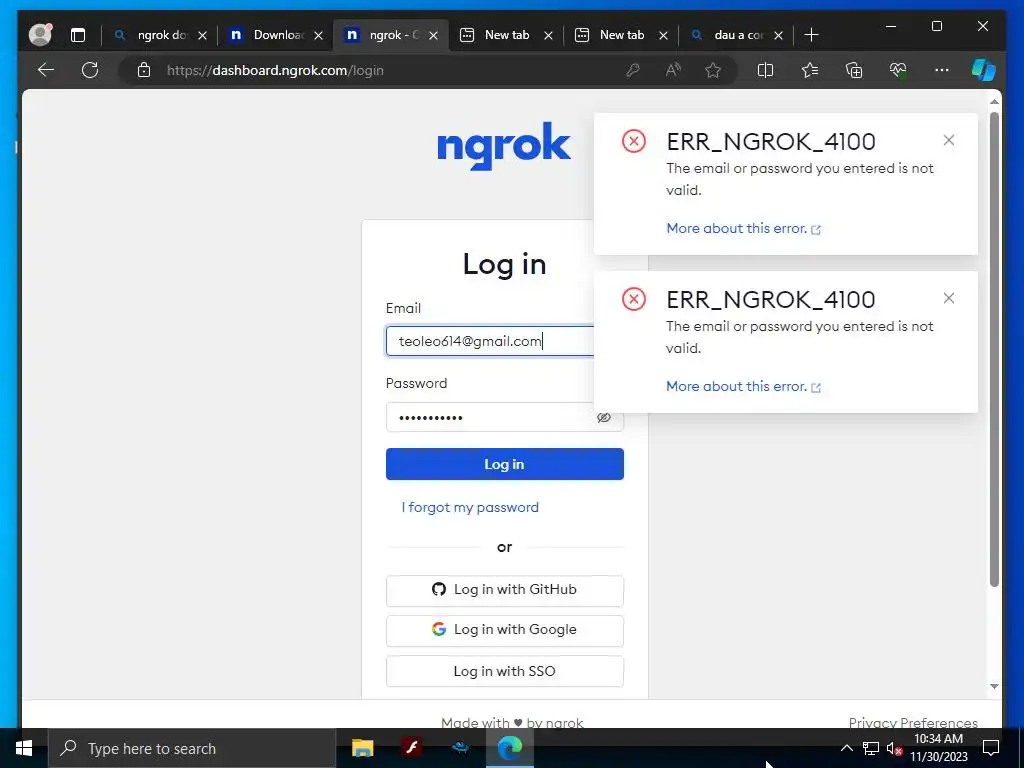Show hidden system tray icons
The image size is (1024, 768).
(846, 748)
